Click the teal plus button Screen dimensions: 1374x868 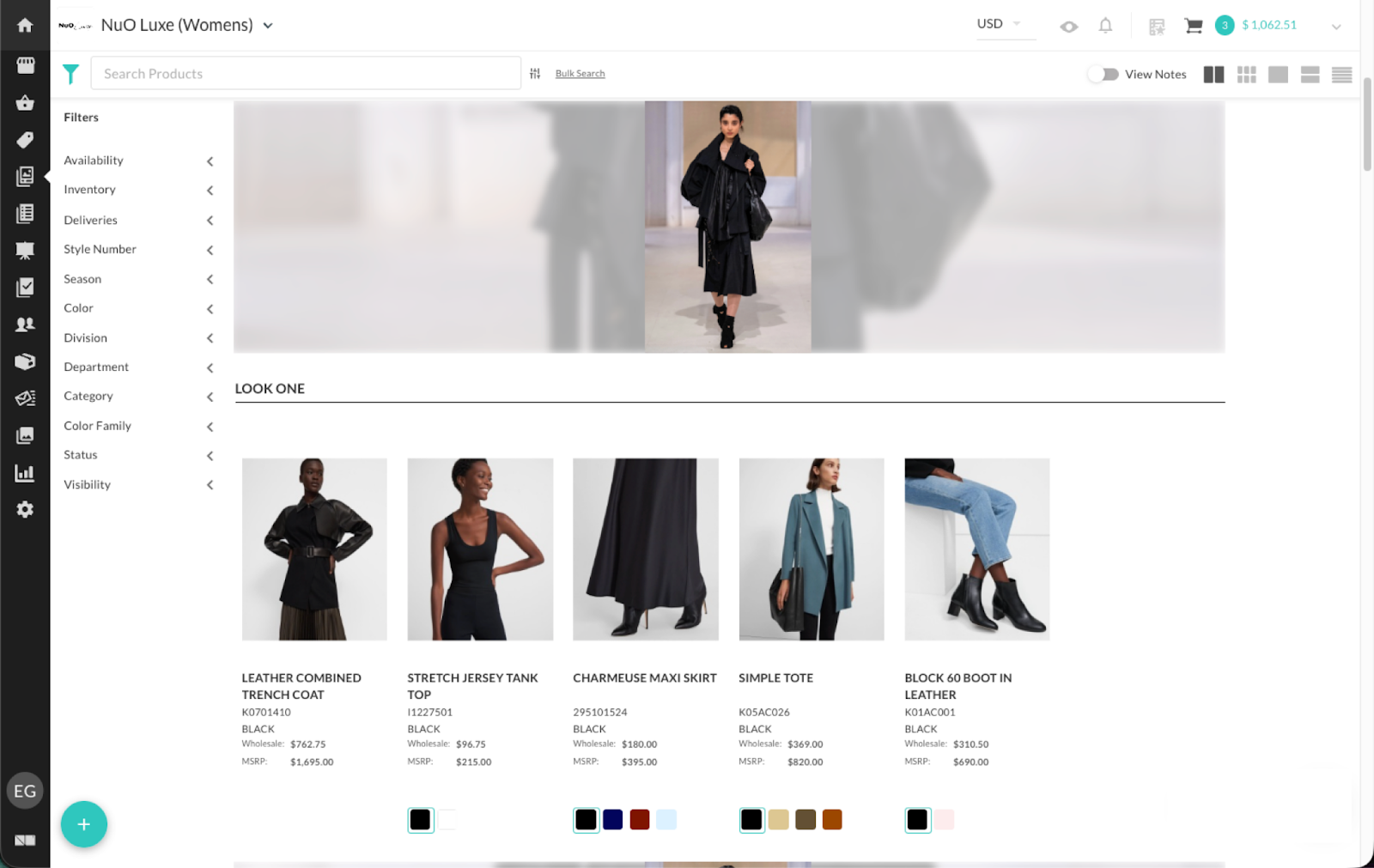83,824
